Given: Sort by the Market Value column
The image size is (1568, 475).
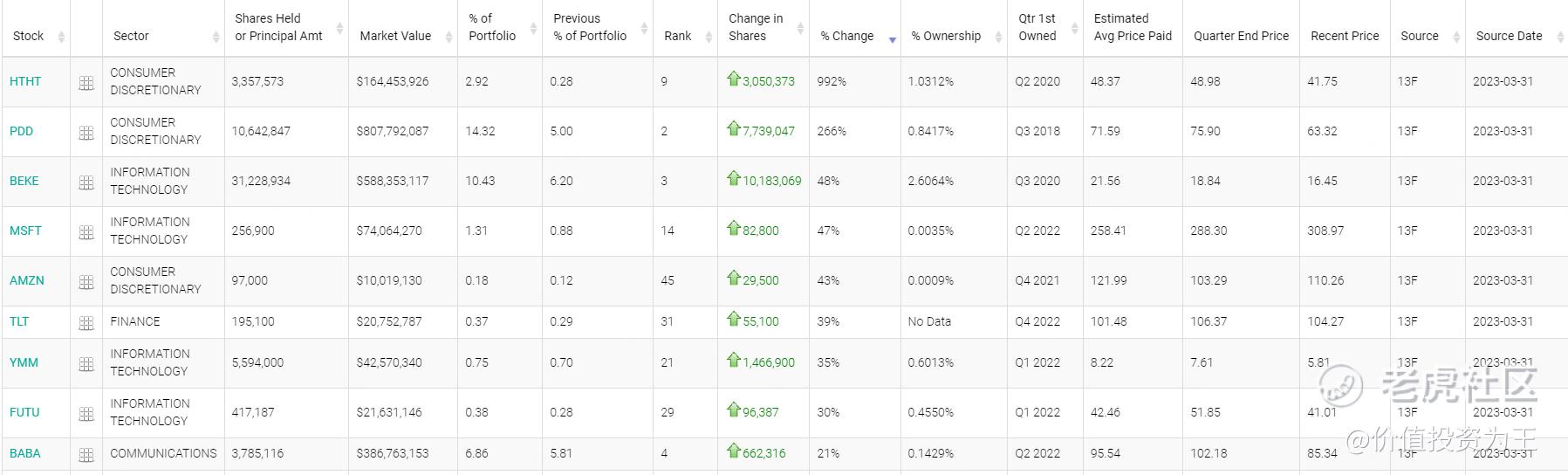Looking at the screenshot, I should click(448, 37).
